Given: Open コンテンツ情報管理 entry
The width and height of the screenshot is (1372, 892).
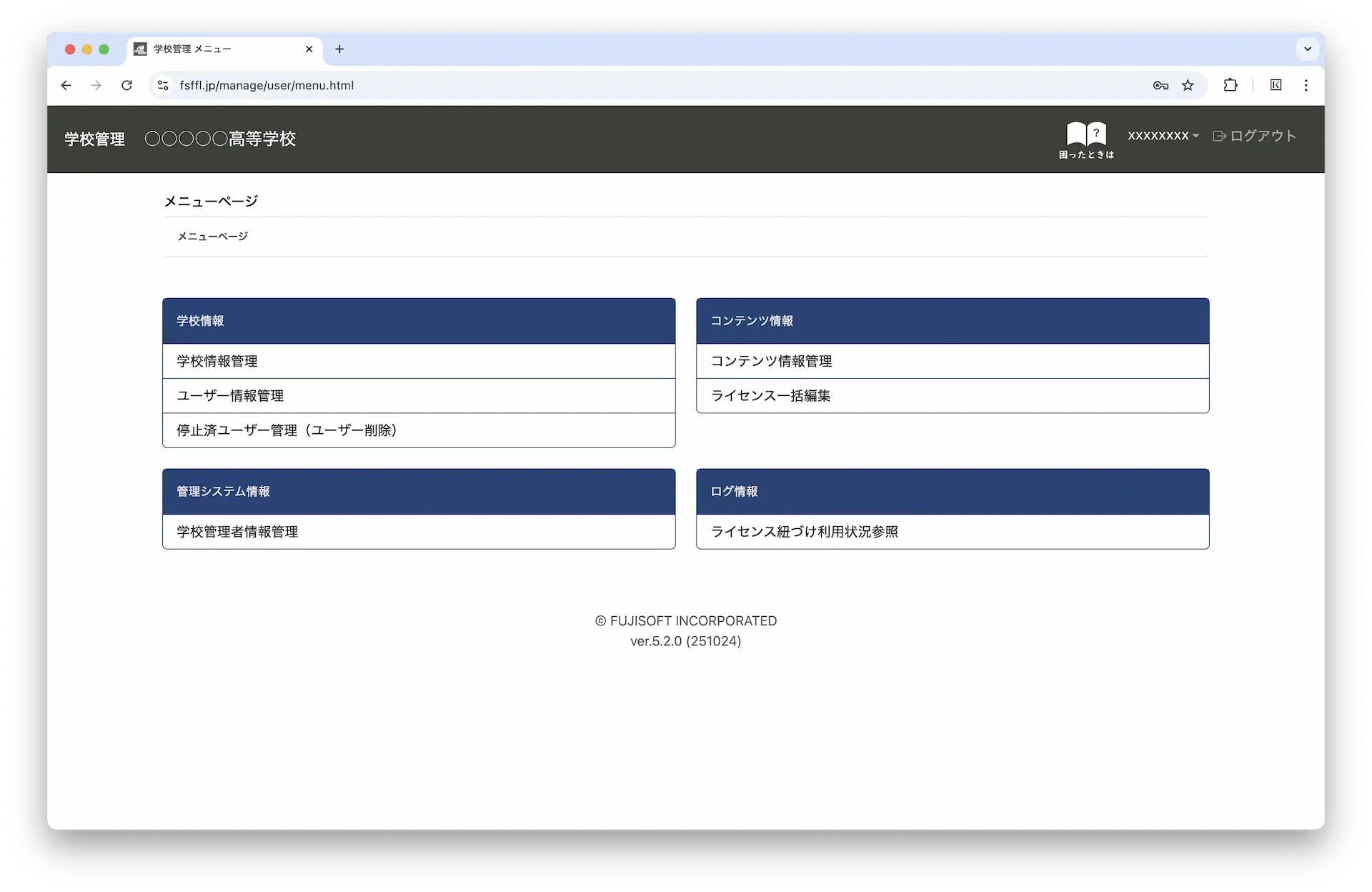Looking at the screenshot, I should (x=771, y=362).
